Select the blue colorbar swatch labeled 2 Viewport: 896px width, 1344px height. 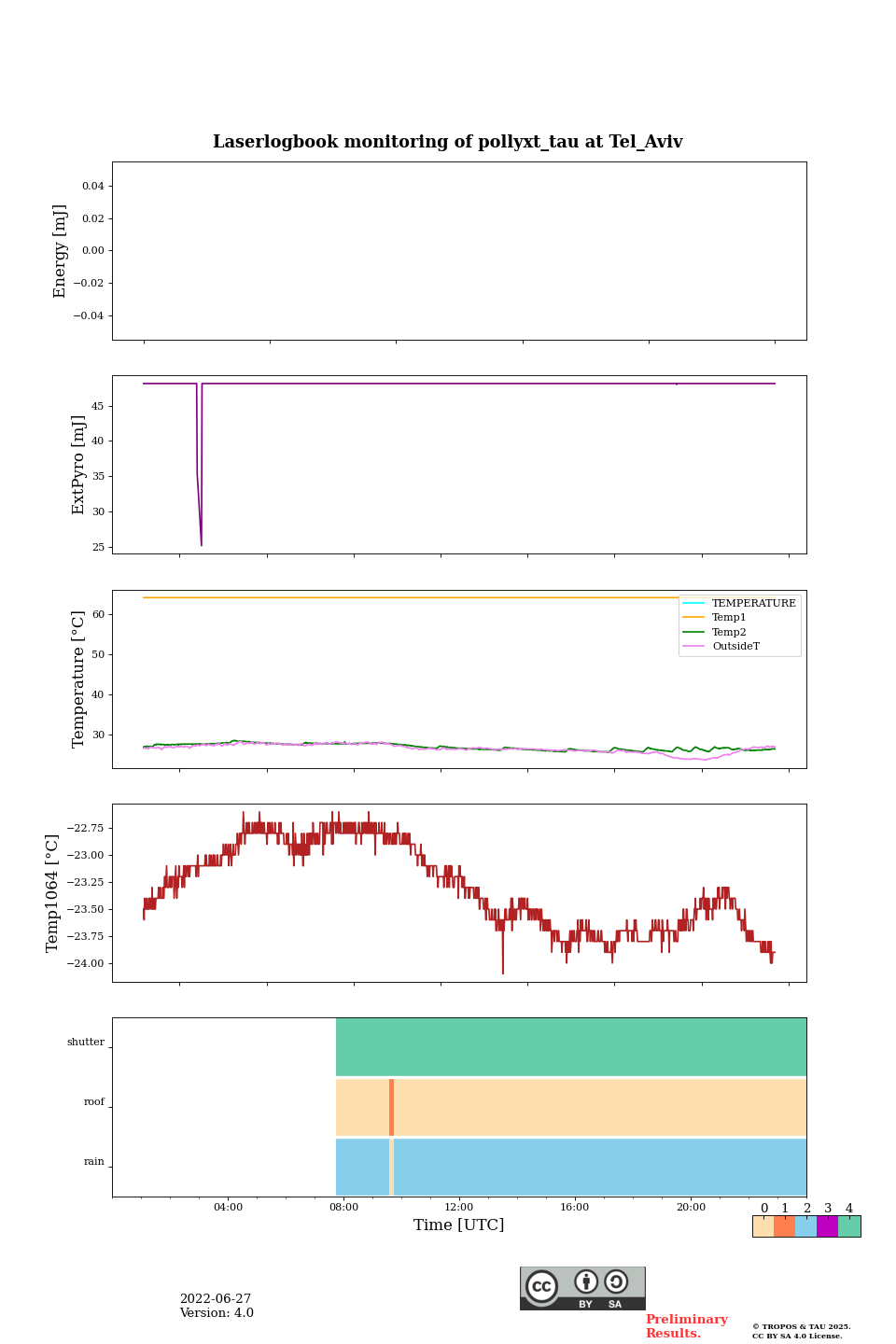point(805,1226)
